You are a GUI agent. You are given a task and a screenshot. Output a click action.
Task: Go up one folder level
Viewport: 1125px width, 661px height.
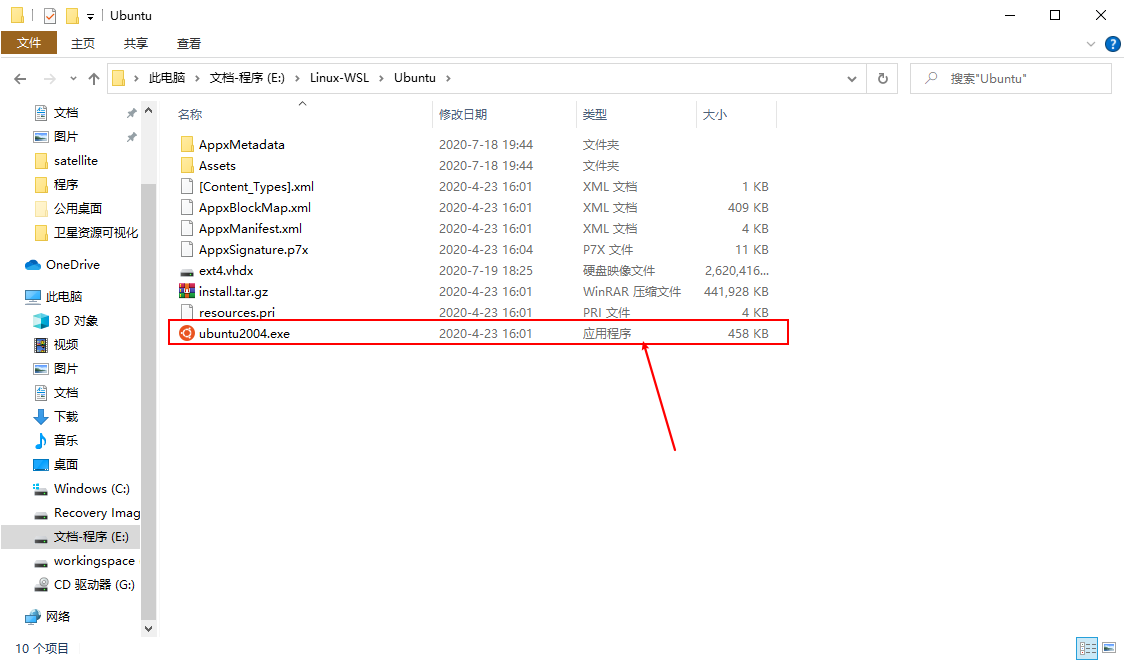[x=94, y=78]
